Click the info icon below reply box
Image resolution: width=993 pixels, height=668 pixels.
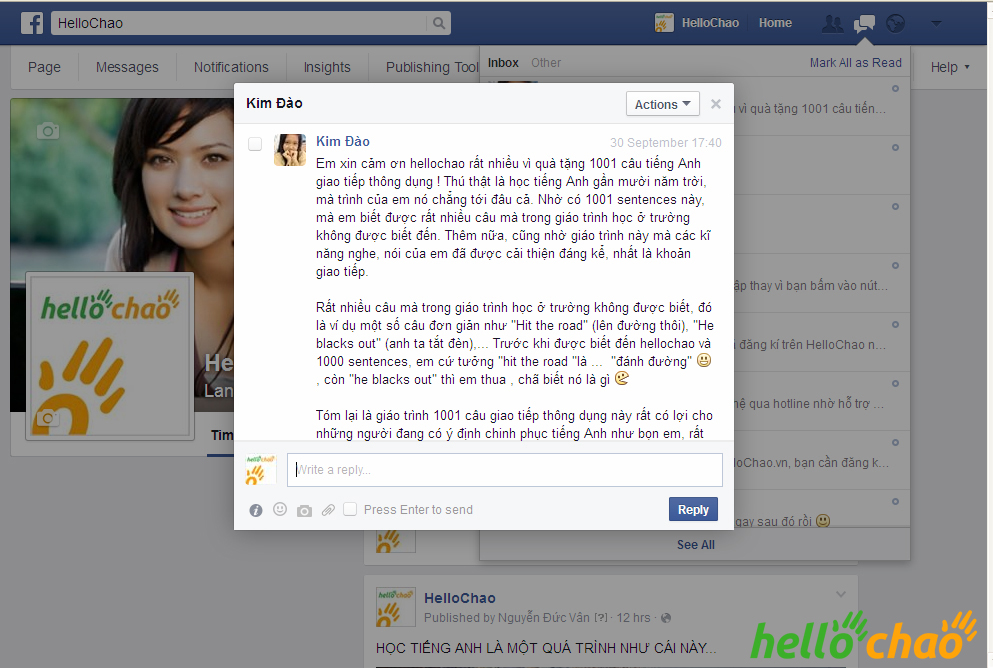[x=256, y=510]
